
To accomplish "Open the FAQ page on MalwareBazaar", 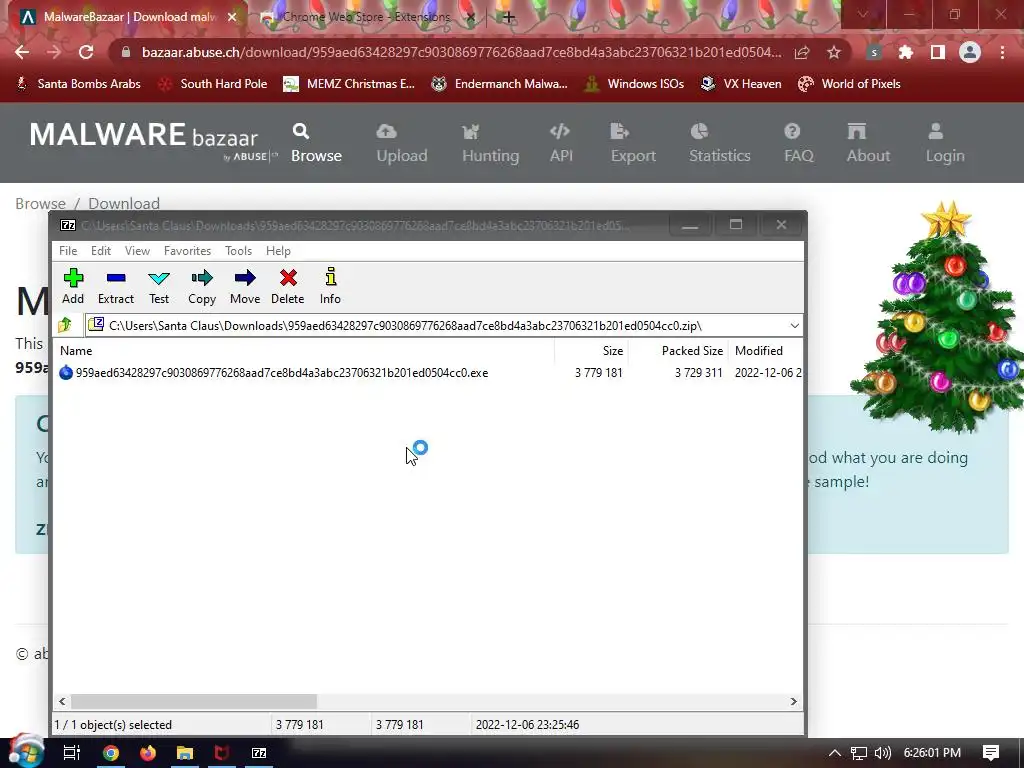I will coord(799,143).
